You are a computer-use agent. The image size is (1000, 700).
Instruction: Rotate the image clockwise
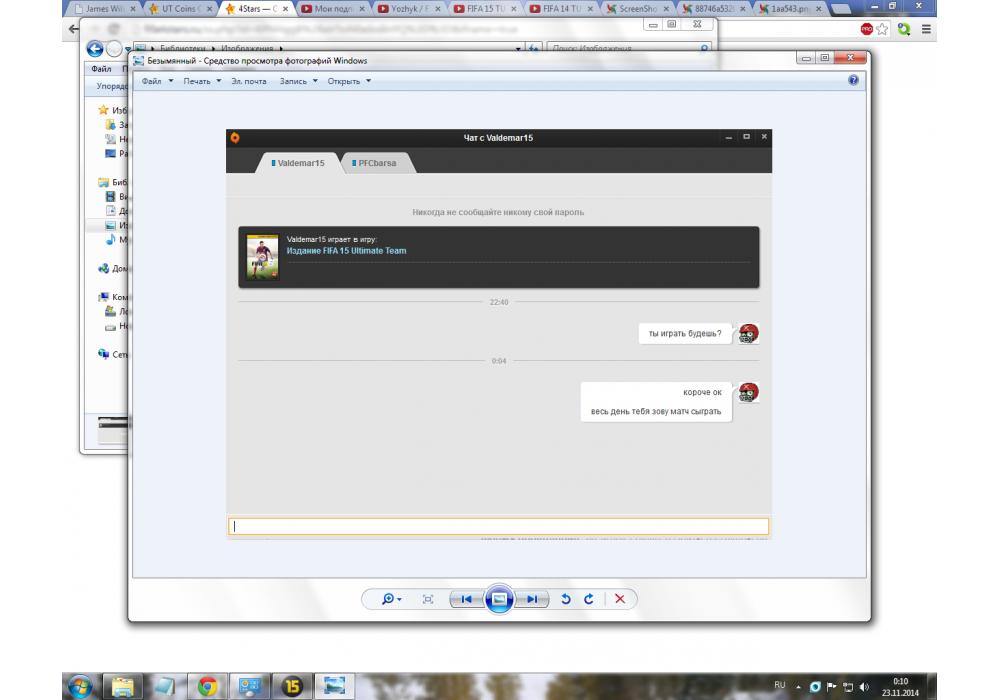pyautogui.click(x=589, y=599)
